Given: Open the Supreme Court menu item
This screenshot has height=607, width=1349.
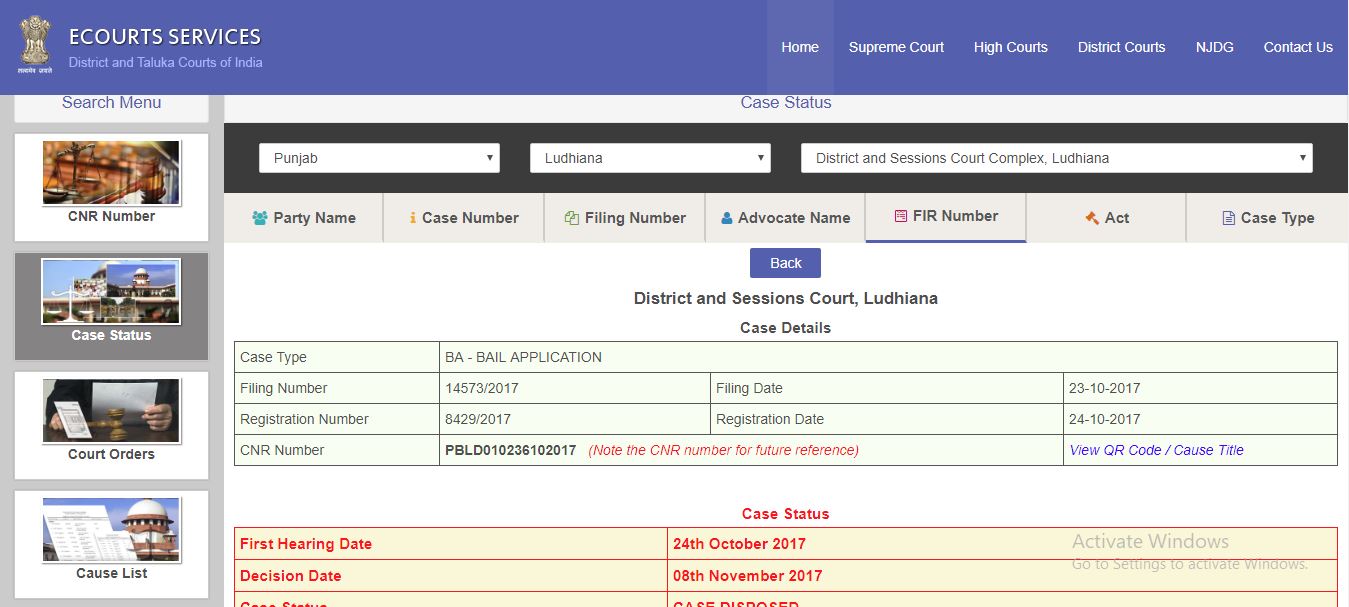Looking at the screenshot, I should pyautogui.click(x=896, y=47).
